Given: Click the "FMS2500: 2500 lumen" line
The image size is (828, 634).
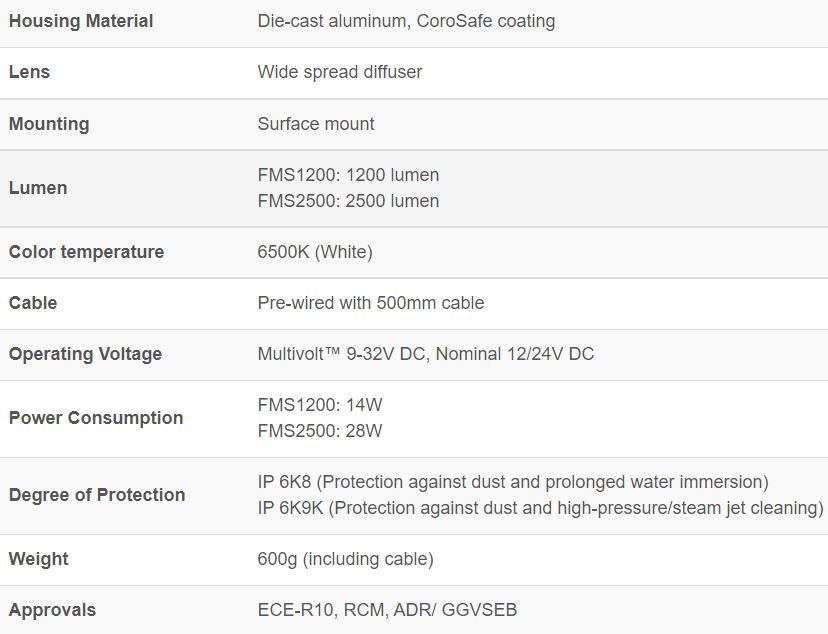Looking at the screenshot, I should point(348,201).
